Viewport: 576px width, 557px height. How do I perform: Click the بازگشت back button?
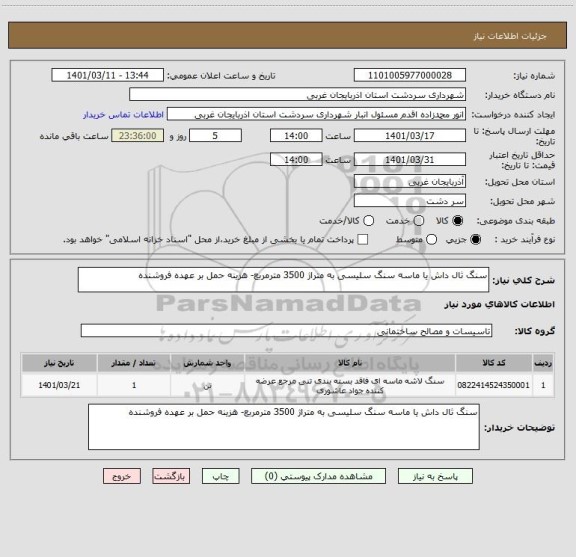click(x=171, y=476)
